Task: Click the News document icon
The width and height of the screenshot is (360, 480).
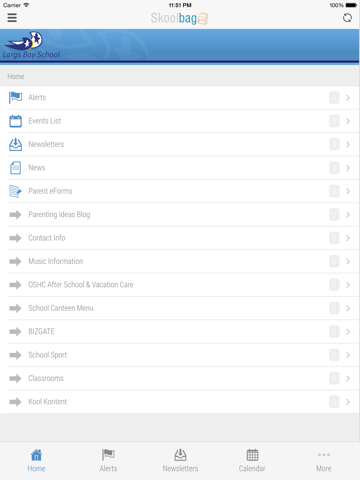Action: pos(15,168)
